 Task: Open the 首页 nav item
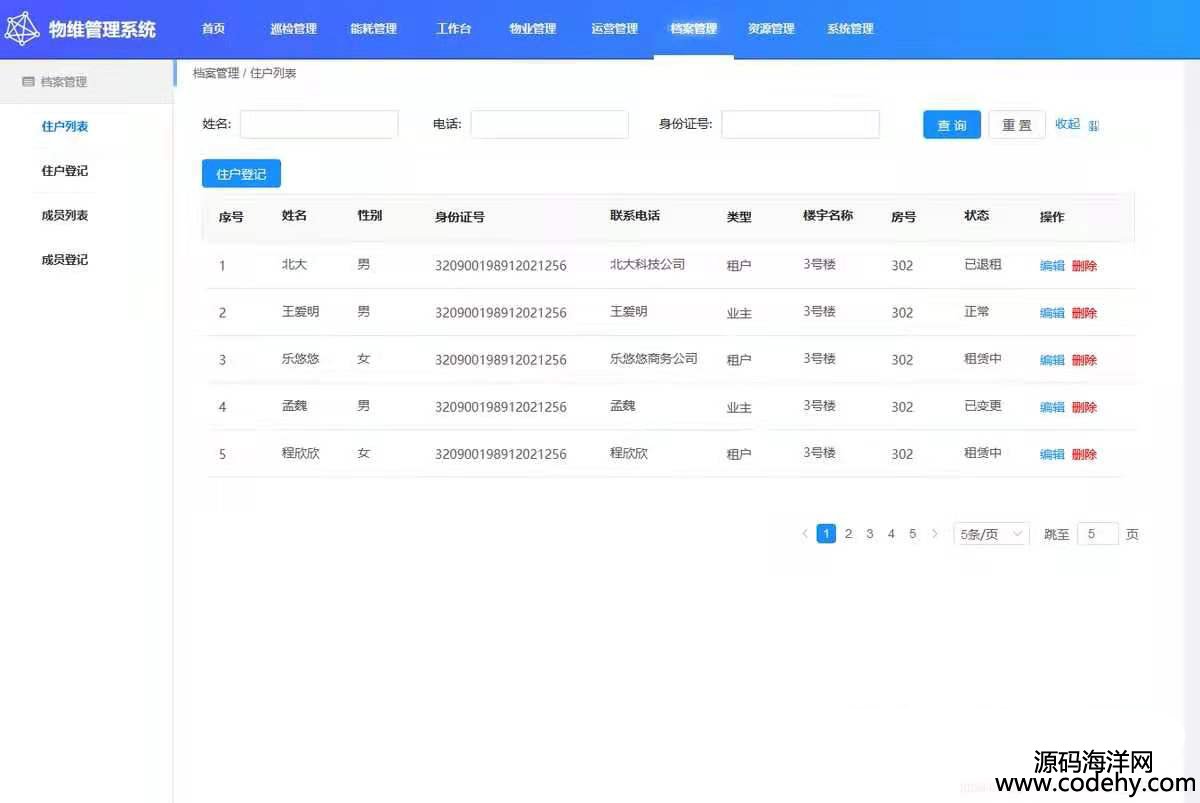[x=213, y=29]
